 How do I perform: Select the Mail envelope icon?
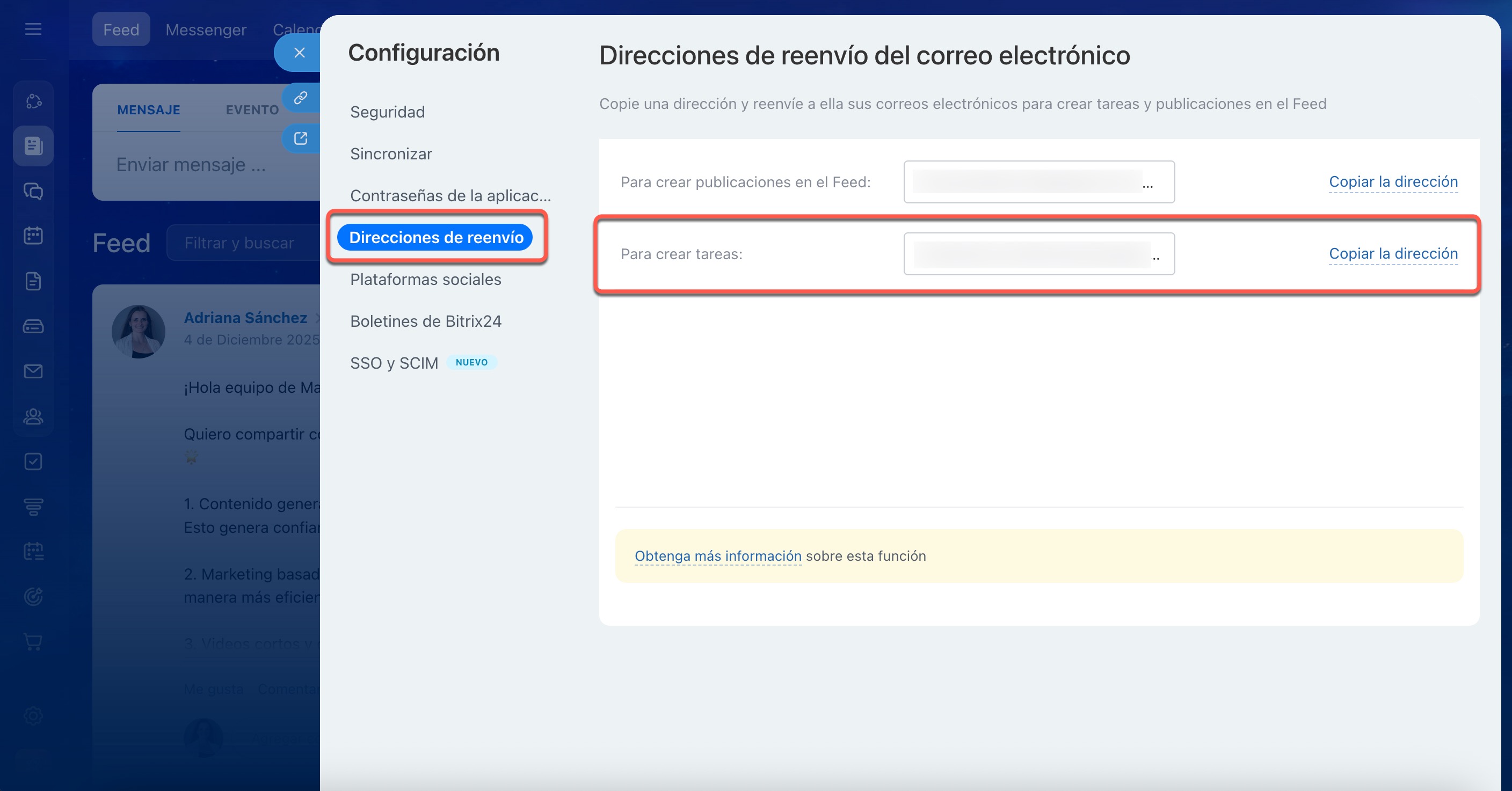pos(33,371)
